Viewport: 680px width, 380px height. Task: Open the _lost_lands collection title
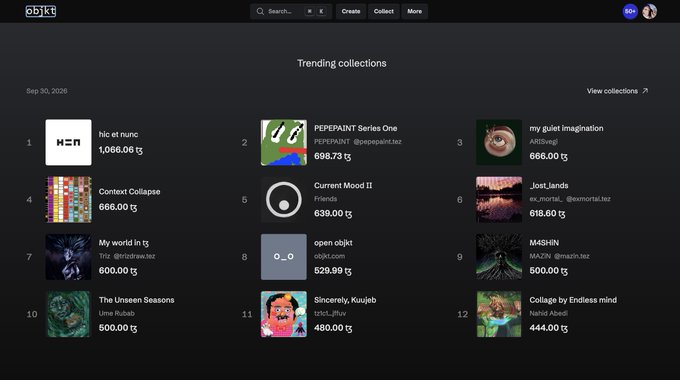pyautogui.click(x=549, y=186)
